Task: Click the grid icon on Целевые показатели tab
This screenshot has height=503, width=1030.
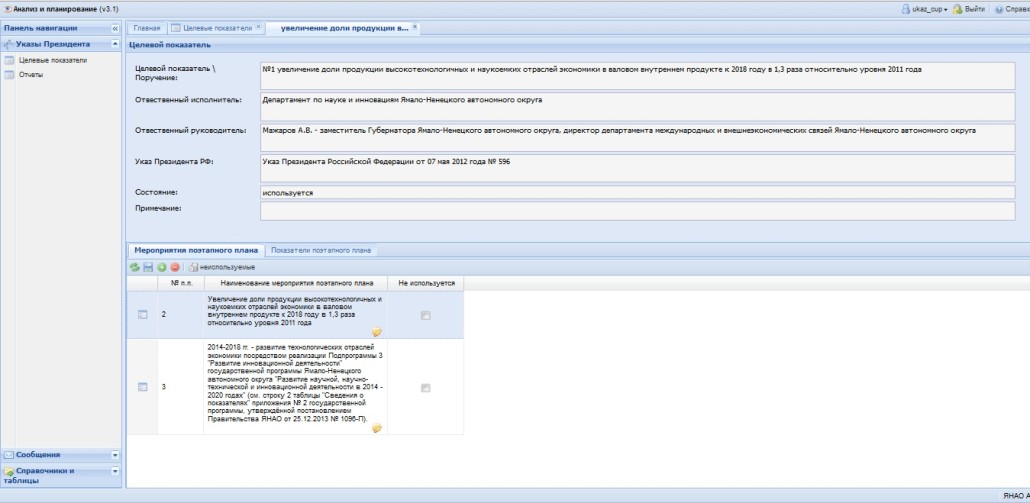Action: pos(175,28)
